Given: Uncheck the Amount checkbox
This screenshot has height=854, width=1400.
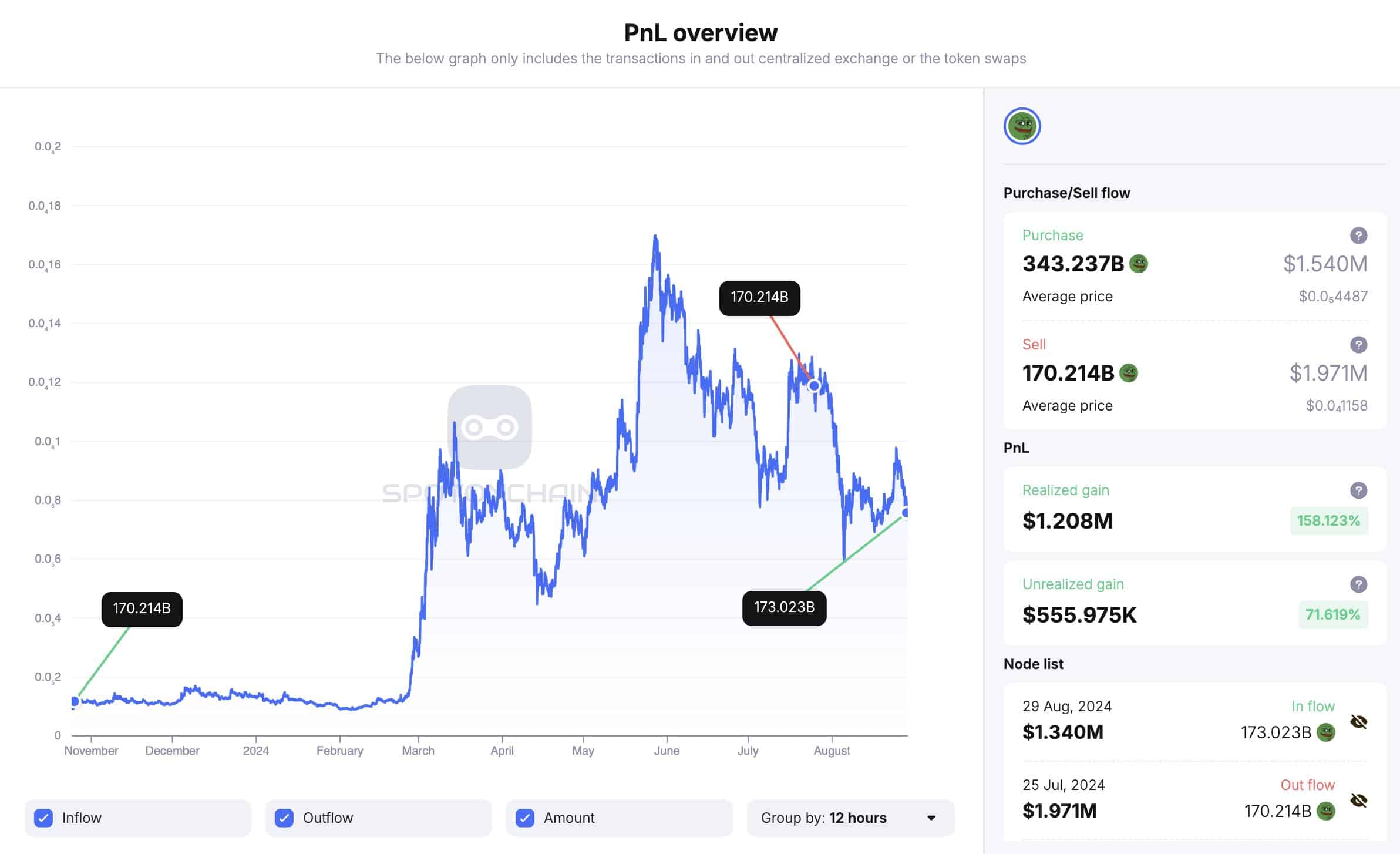Looking at the screenshot, I should point(525,818).
